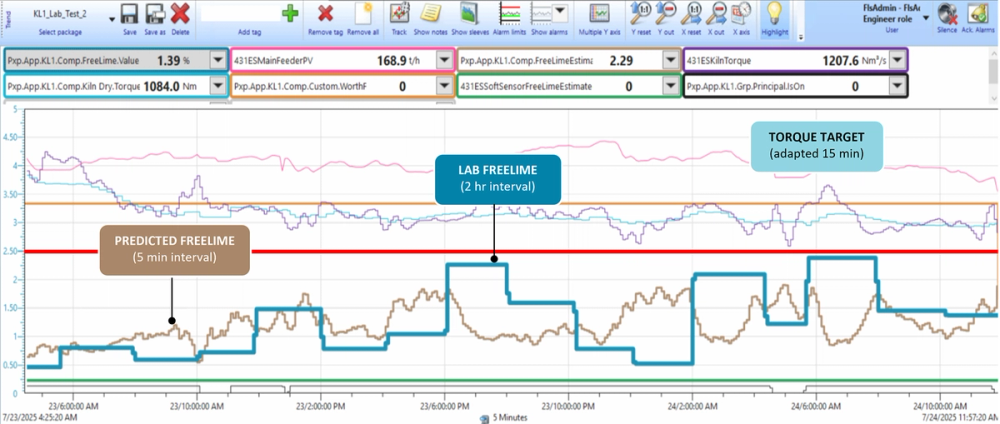Open dropdown for FreeLimeEstimate 2.29 tag
The width and height of the screenshot is (1000, 424).
670,61
